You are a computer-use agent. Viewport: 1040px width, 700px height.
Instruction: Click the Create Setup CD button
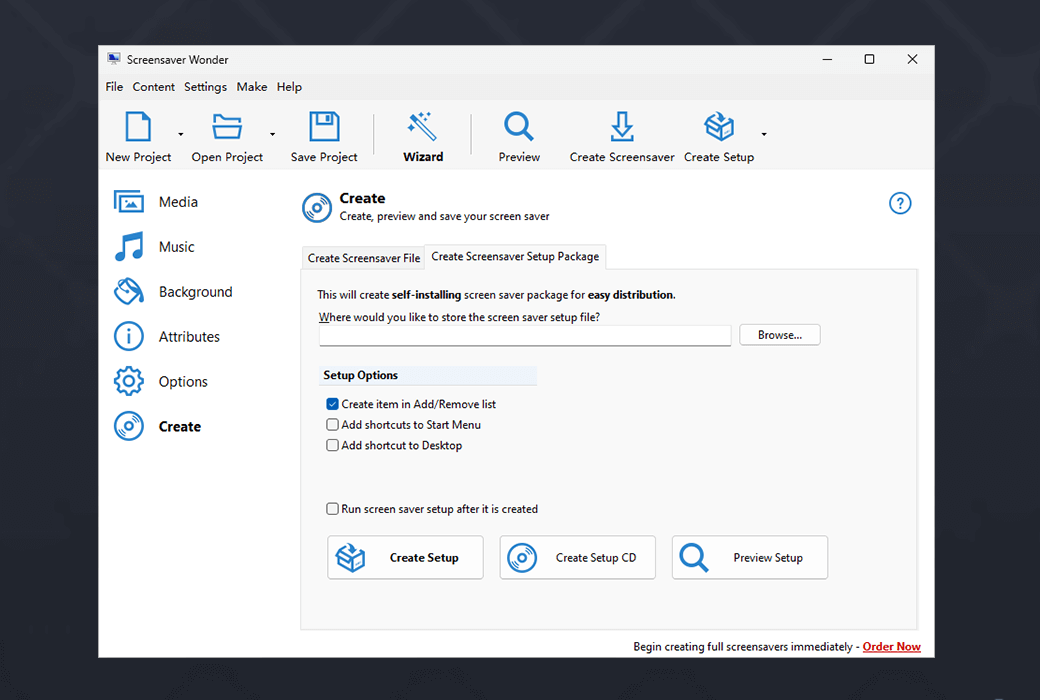point(578,557)
